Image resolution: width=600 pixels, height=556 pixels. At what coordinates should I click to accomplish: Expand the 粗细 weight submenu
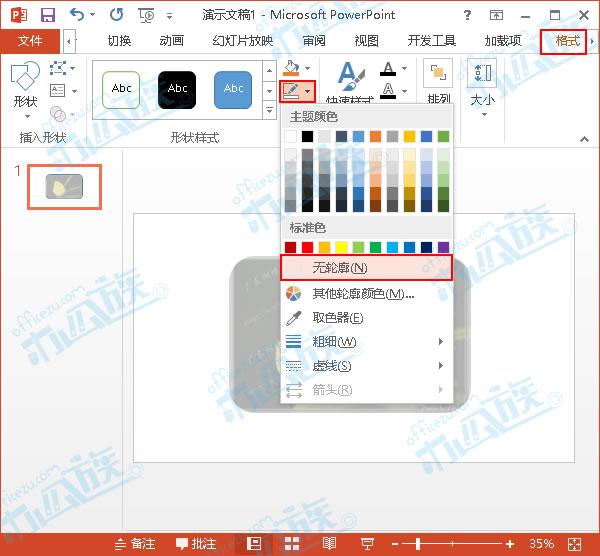click(x=367, y=341)
